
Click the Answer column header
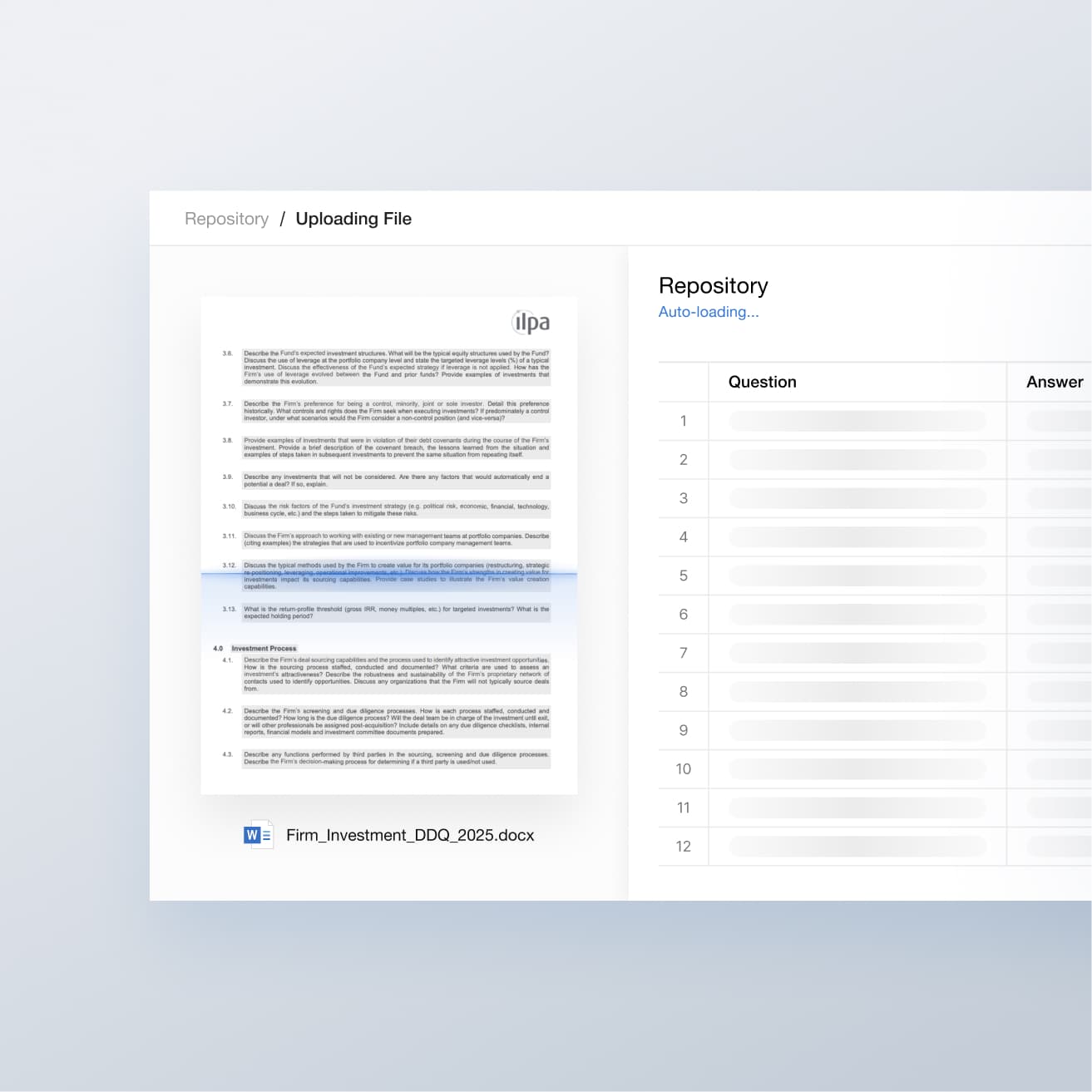tap(1054, 382)
